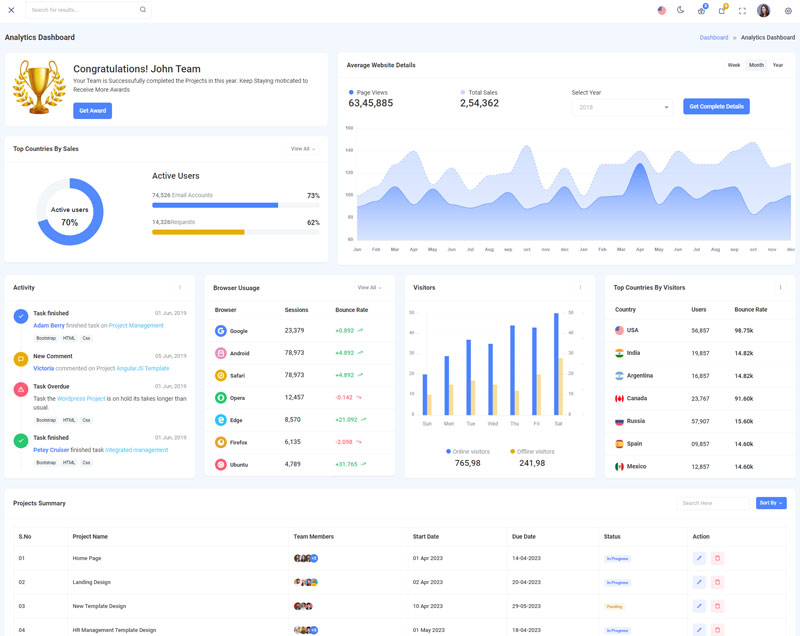Open the Activity panel three-dot menu

[180, 287]
